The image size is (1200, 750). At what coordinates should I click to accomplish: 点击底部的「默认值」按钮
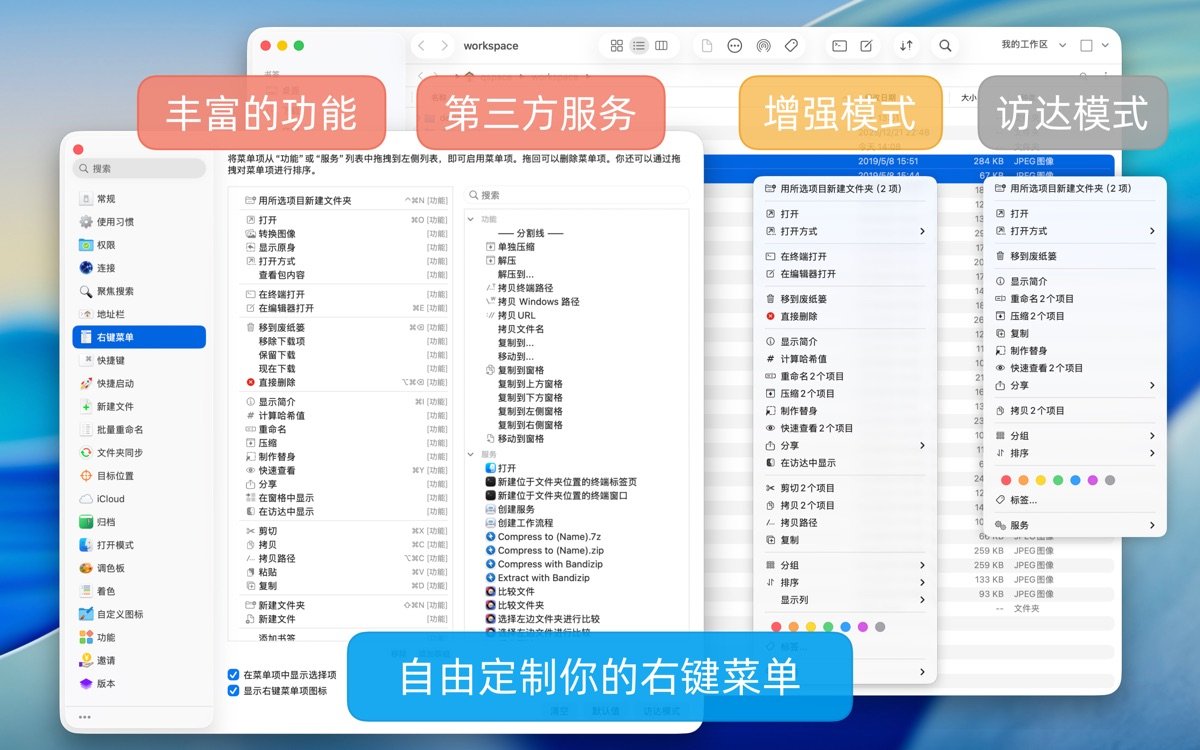tap(608, 711)
